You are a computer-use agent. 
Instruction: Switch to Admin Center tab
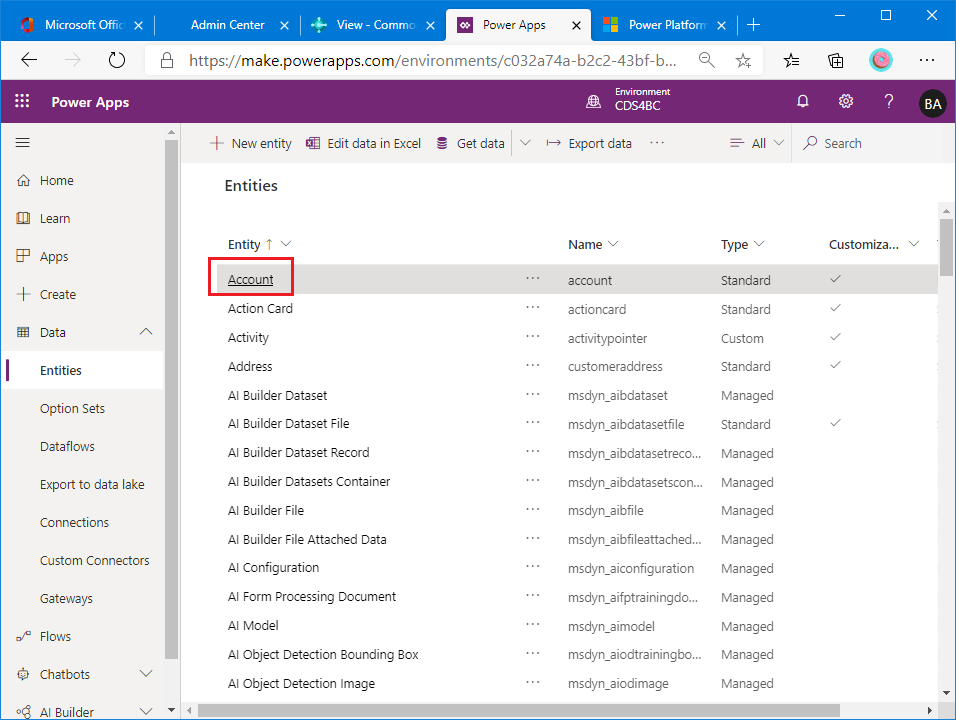coord(227,25)
